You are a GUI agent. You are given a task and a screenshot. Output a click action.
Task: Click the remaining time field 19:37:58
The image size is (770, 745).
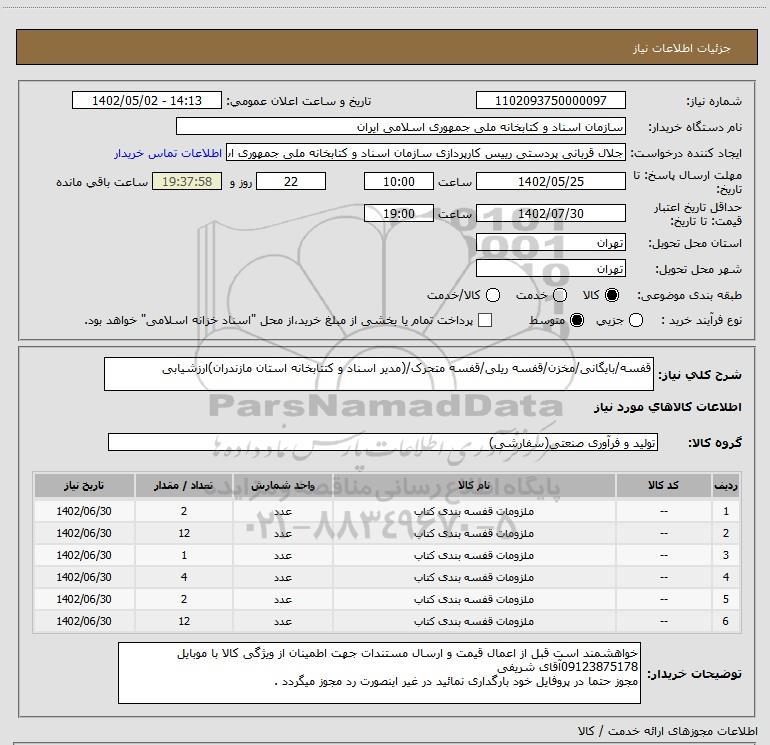pos(187,181)
